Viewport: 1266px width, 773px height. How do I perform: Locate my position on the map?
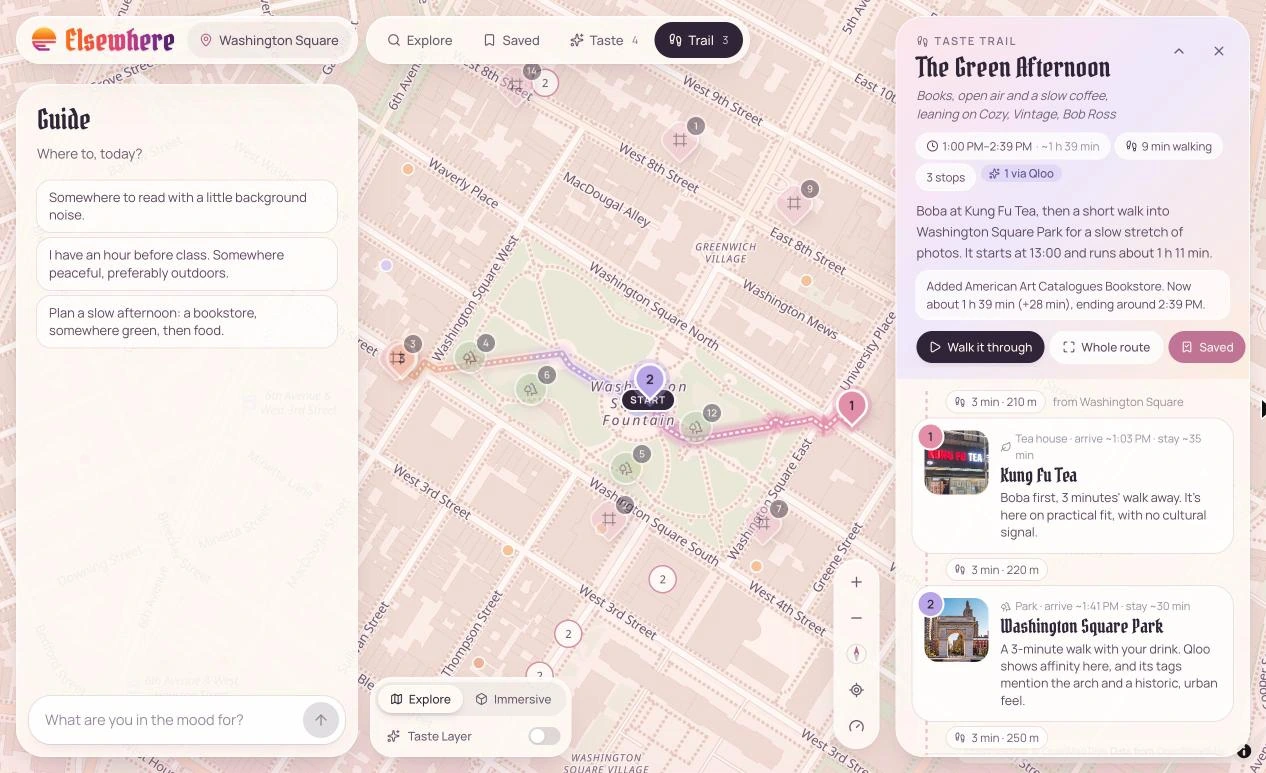856,690
